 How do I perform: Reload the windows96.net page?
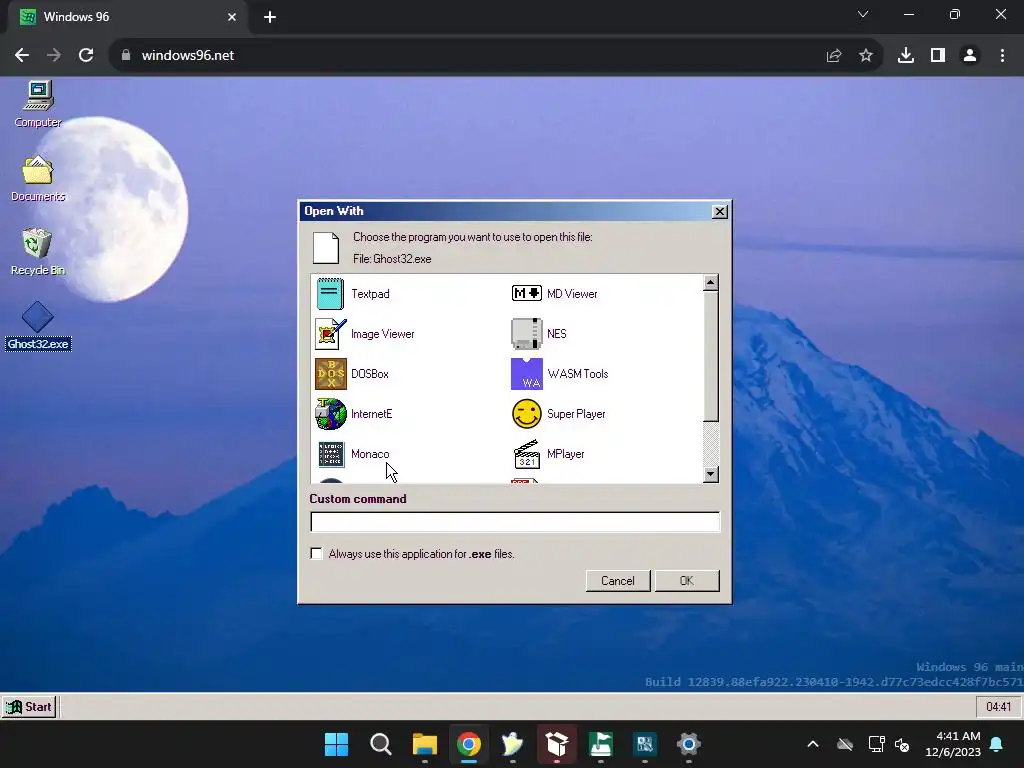pyautogui.click(x=86, y=56)
